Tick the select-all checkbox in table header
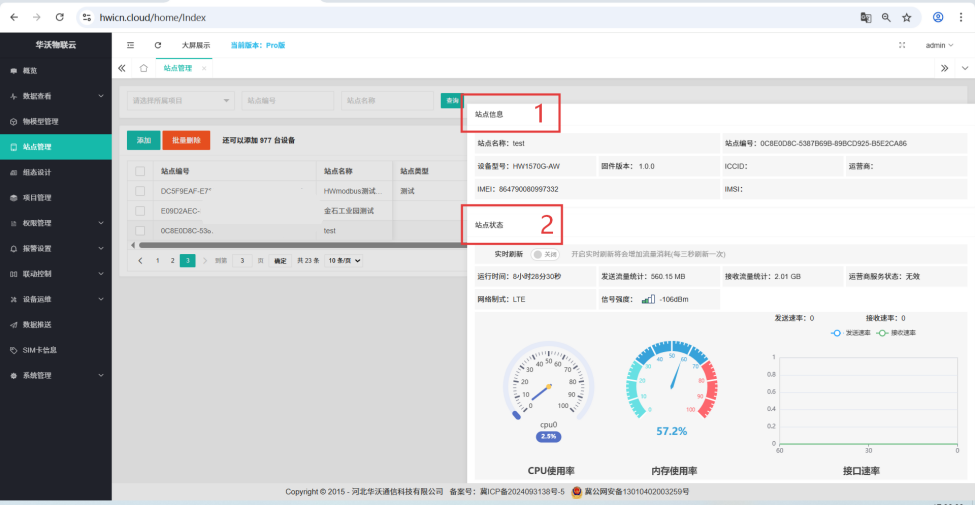Screen dimensions: 975x505 [x=140, y=171]
